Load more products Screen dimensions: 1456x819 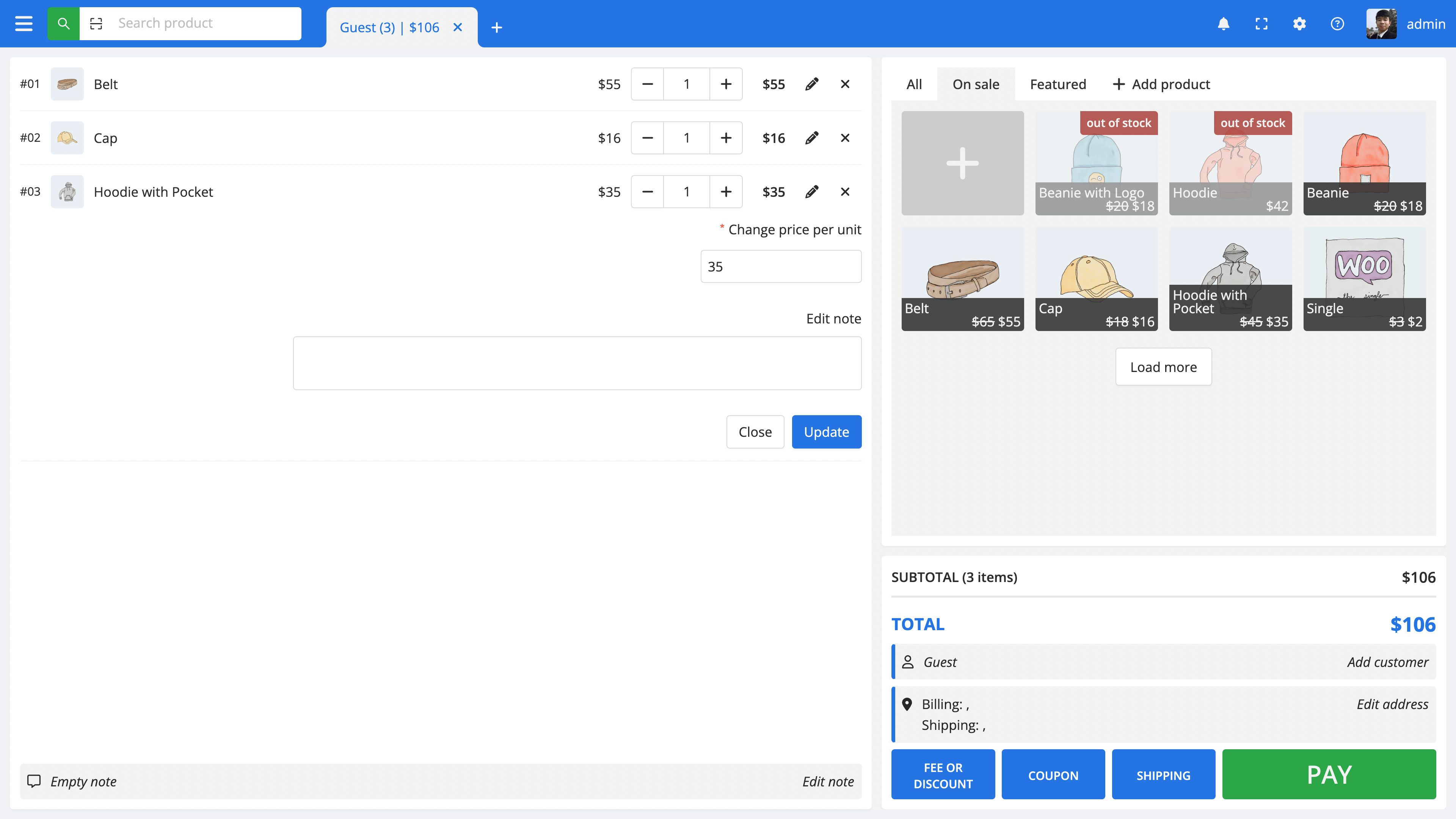click(1163, 367)
